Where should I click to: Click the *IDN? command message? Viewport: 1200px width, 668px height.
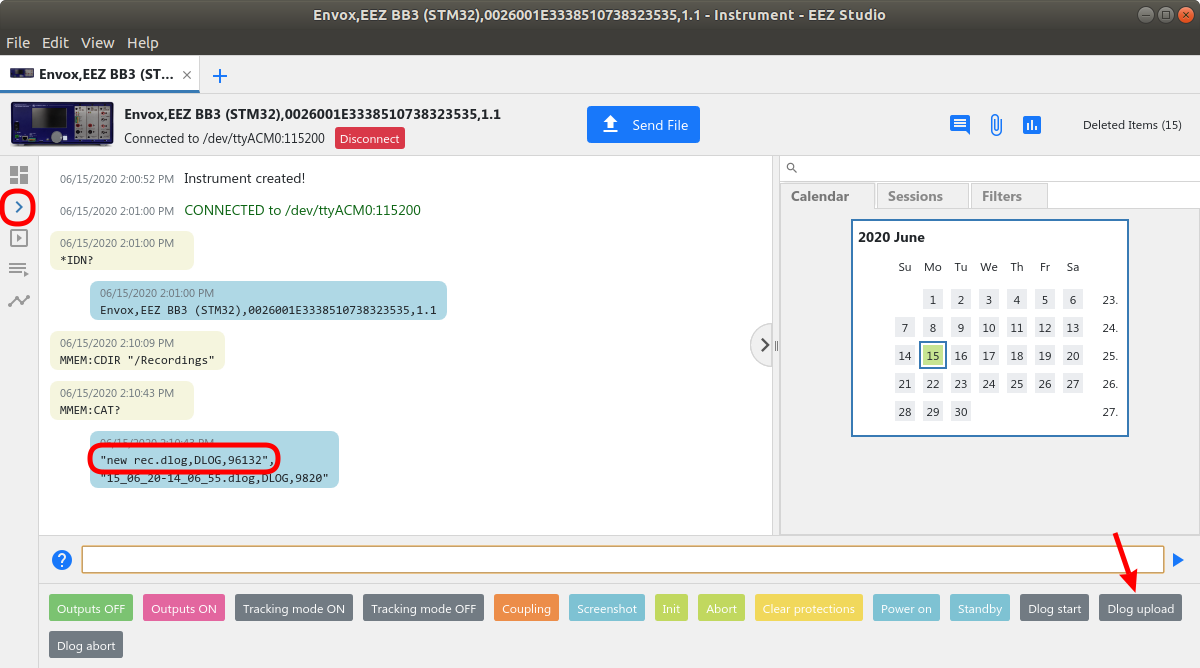122,251
